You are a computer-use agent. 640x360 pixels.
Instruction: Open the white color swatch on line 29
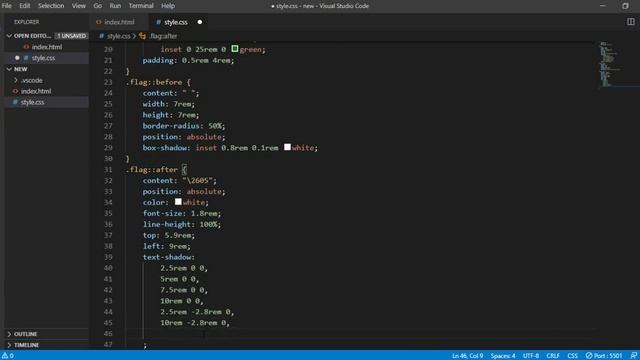point(287,147)
